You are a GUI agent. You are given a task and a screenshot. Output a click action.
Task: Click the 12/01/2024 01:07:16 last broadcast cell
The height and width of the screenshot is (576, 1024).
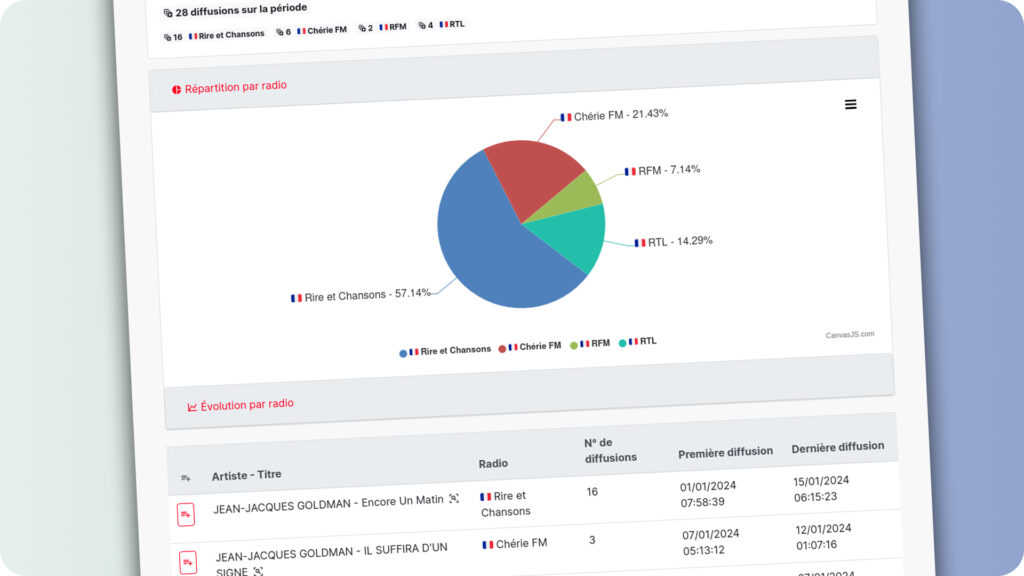[824, 537]
